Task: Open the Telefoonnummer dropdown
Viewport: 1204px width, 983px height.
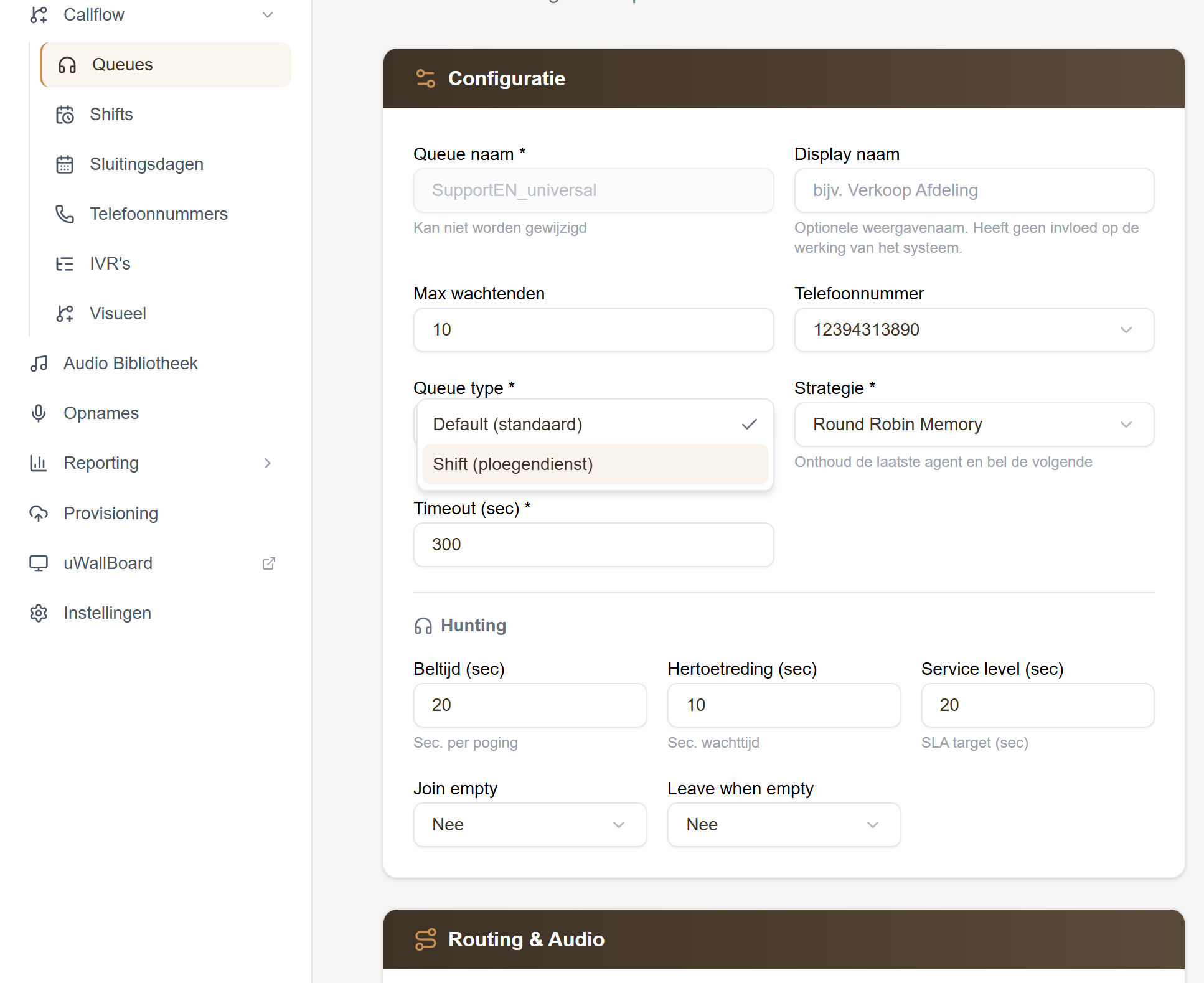Action: point(974,330)
